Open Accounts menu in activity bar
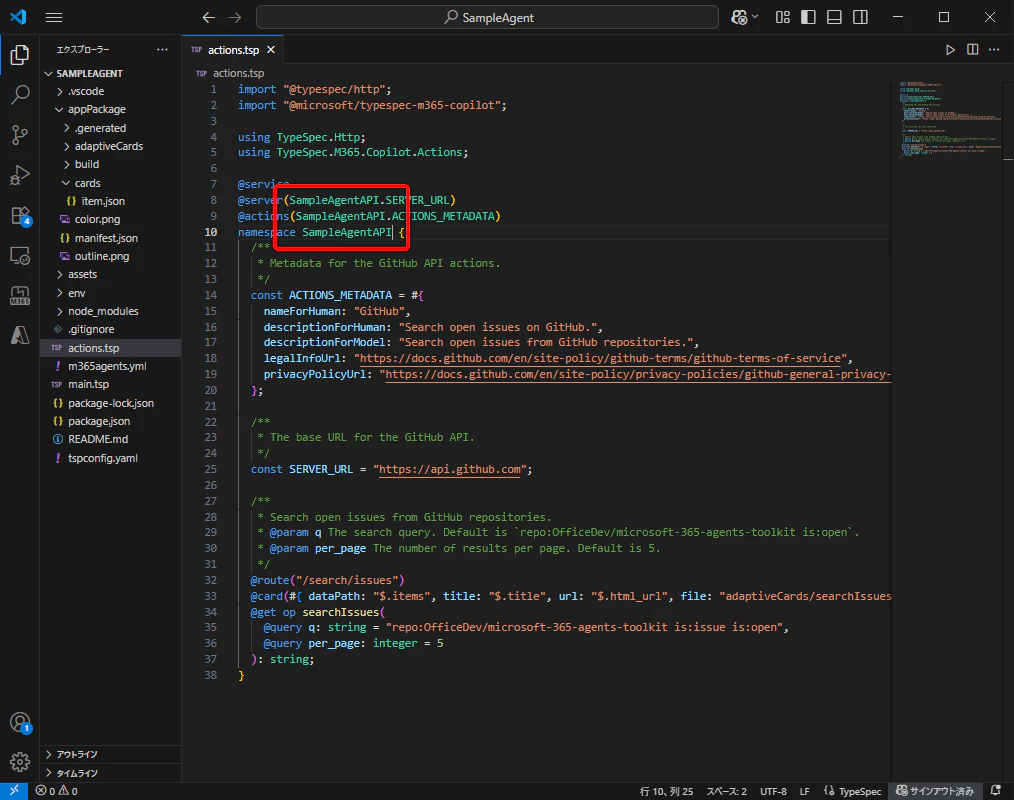The width and height of the screenshot is (1014, 800). [19, 722]
